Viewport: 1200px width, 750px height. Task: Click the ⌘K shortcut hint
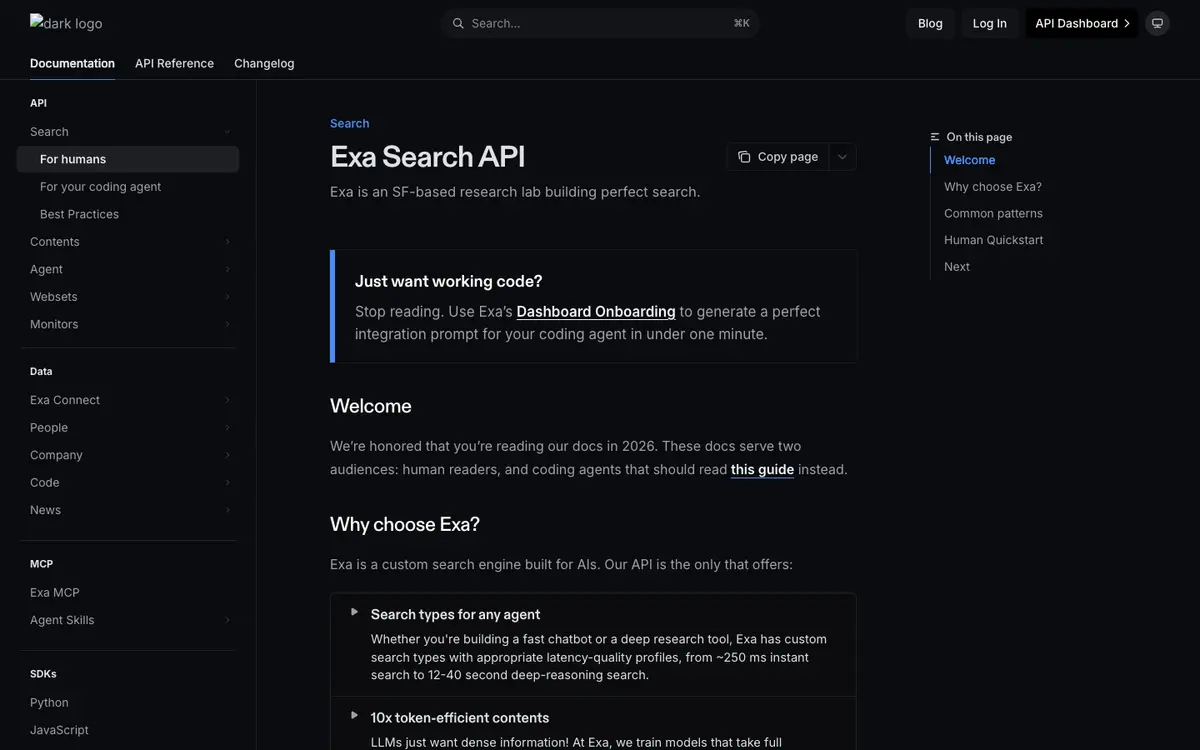pyautogui.click(x=741, y=23)
